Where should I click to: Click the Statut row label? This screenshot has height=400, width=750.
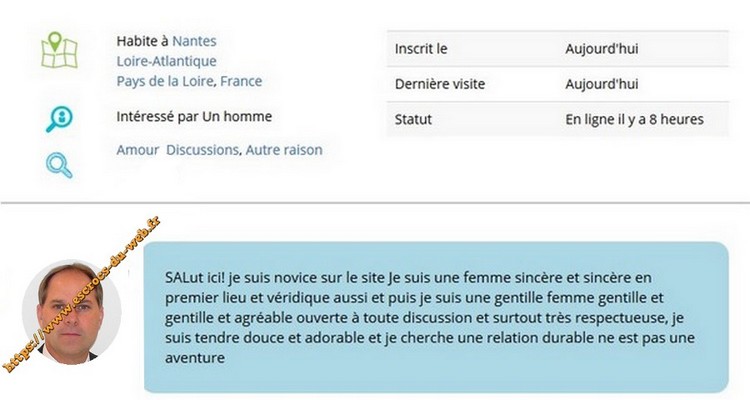[x=414, y=119]
